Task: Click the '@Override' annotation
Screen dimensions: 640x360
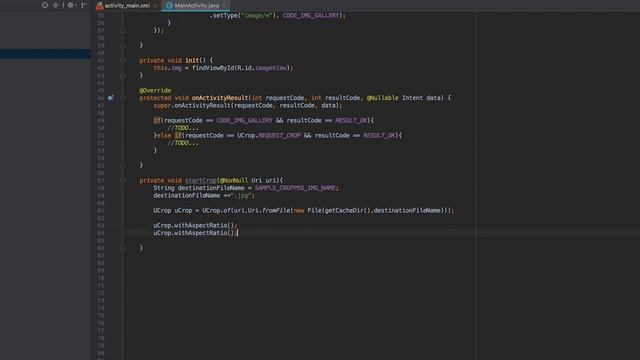Action: click(155, 90)
